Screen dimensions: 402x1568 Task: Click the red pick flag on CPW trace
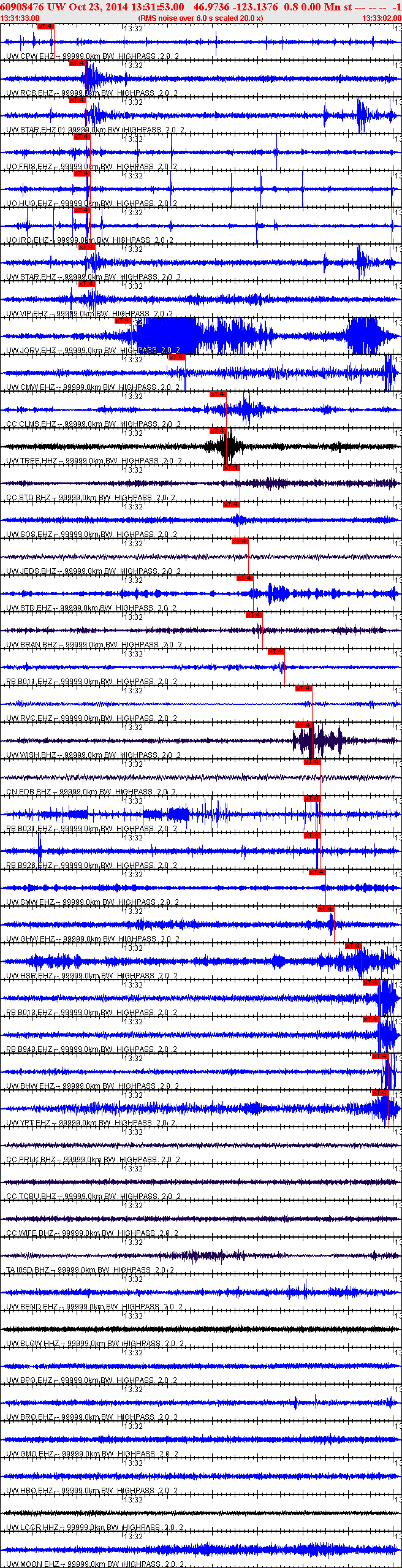click(45, 26)
